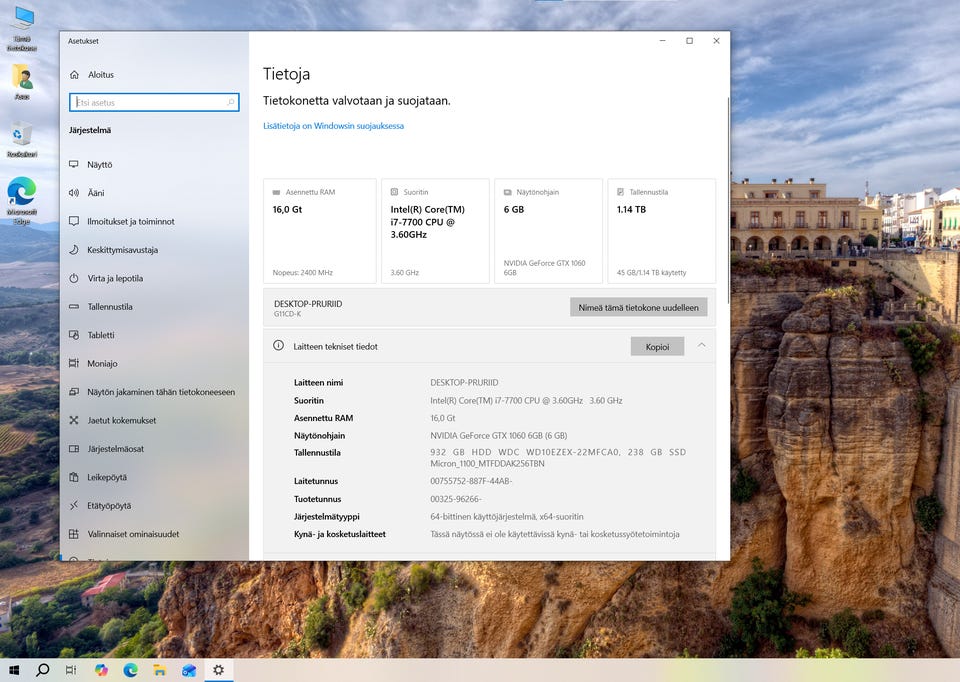This screenshot has height=682, width=960.
Task: Click the G11CD-K model text
Action: 287,314
